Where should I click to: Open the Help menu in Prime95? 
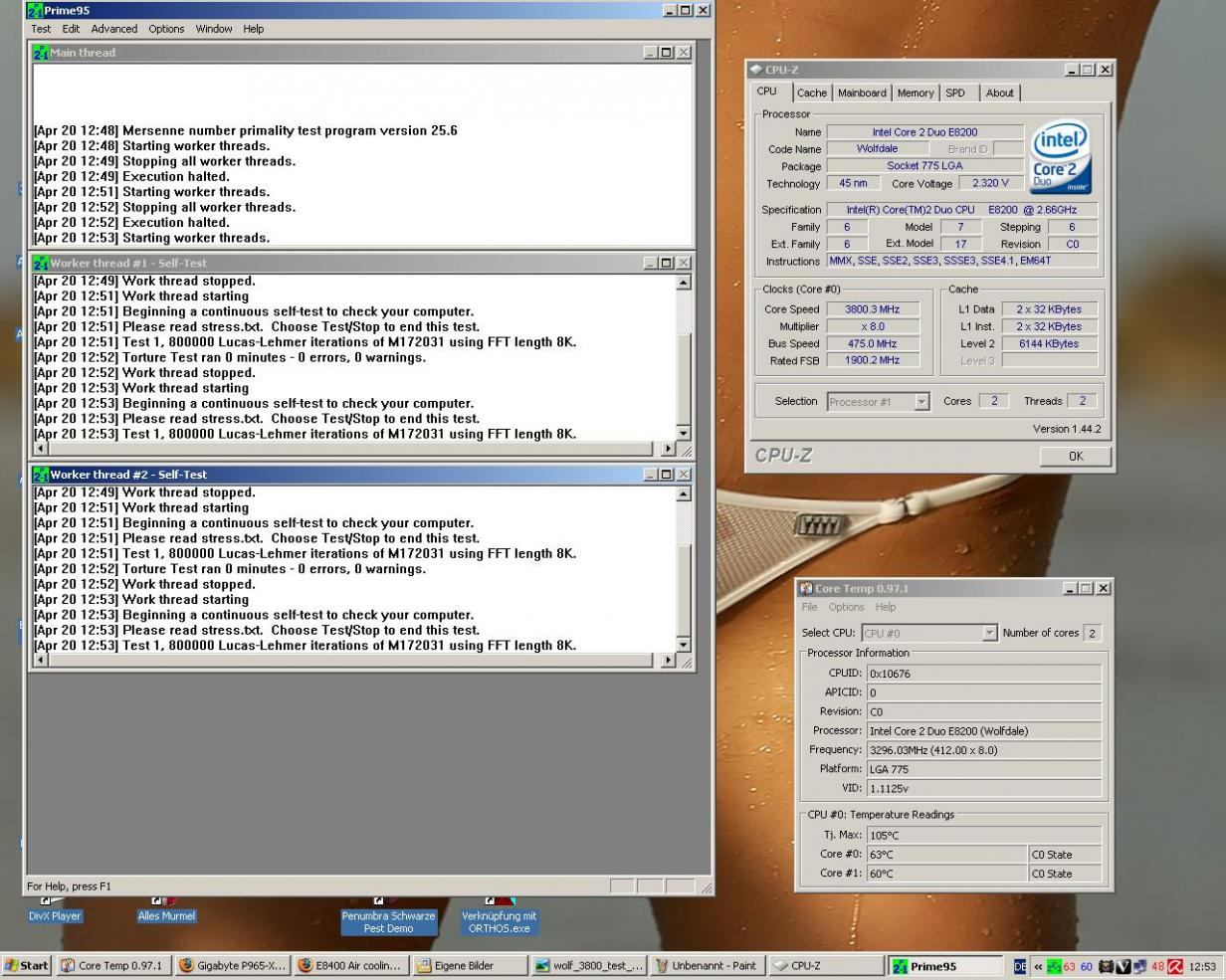[254, 29]
